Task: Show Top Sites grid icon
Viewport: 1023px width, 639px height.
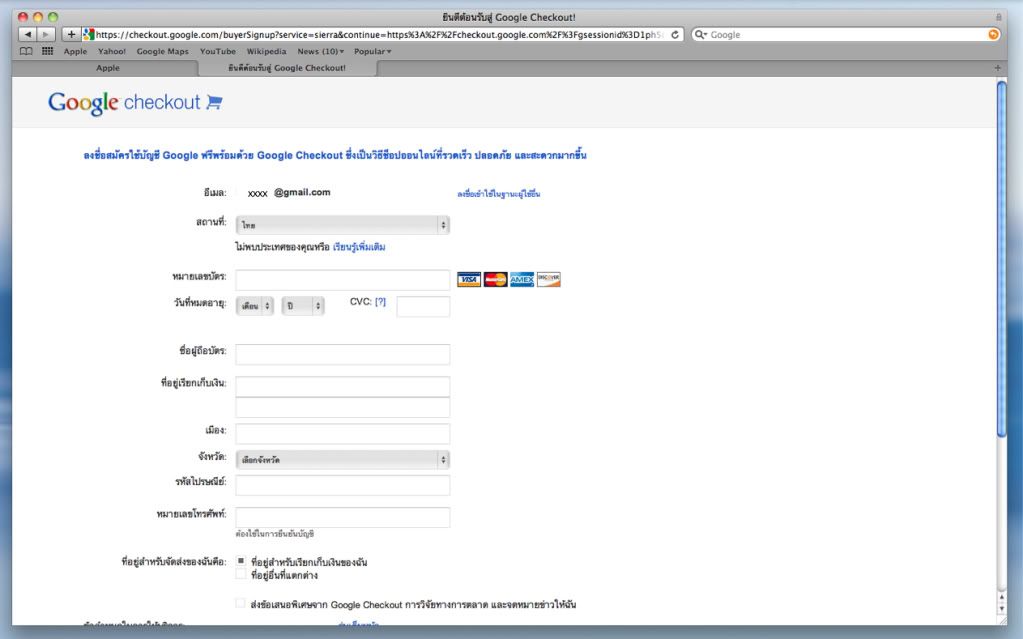Action: pyautogui.click(x=48, y=51)
